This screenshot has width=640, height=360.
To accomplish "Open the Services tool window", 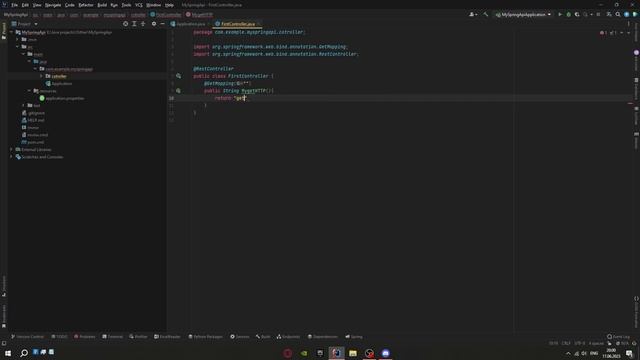I will (240, 337).
